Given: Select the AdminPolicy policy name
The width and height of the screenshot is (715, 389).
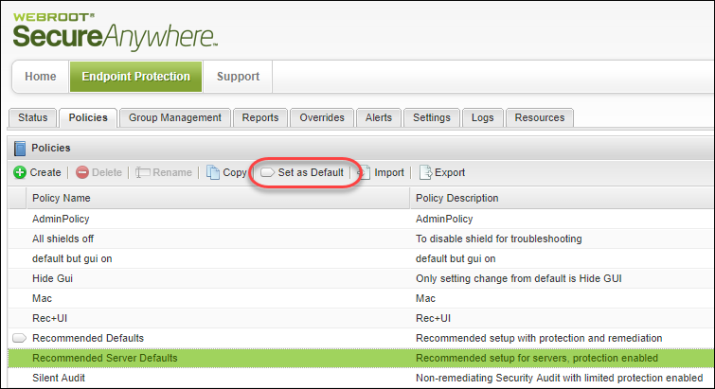Looking at the screenshot, I should click(x=61, y=219).
